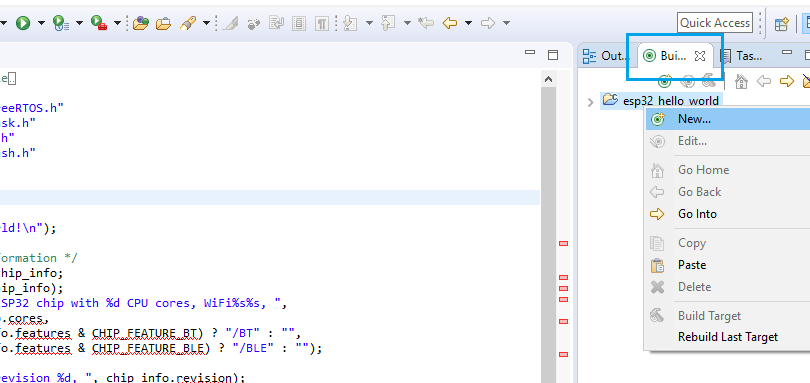Click the Open Type folder icon in toolbar

(141, 23)
